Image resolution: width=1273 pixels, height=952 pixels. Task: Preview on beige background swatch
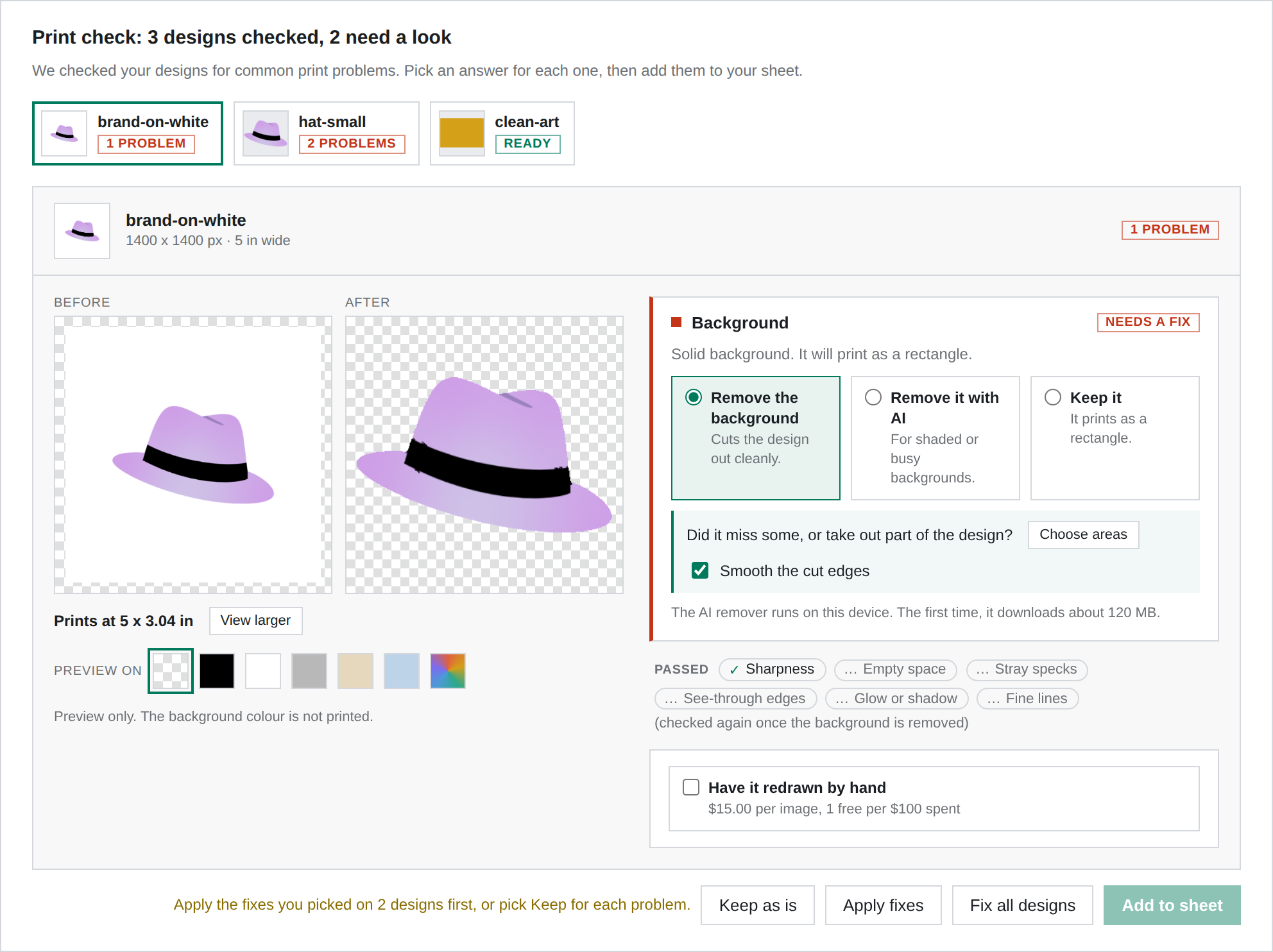(355, 671)
